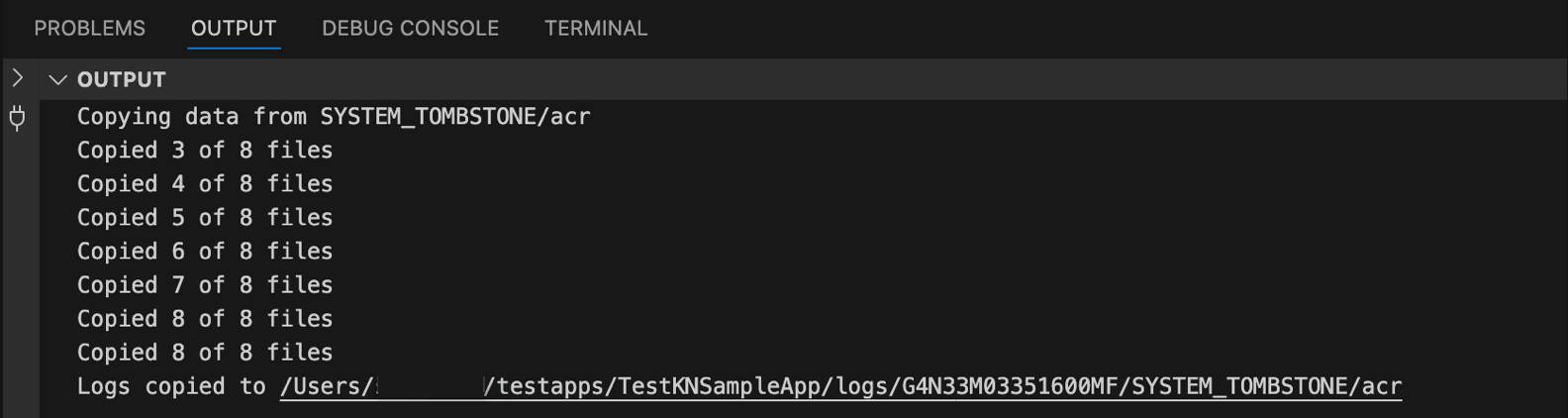
Task: Select the 'Copied 4 of 8 files' line
Action: tap(205, 184)
